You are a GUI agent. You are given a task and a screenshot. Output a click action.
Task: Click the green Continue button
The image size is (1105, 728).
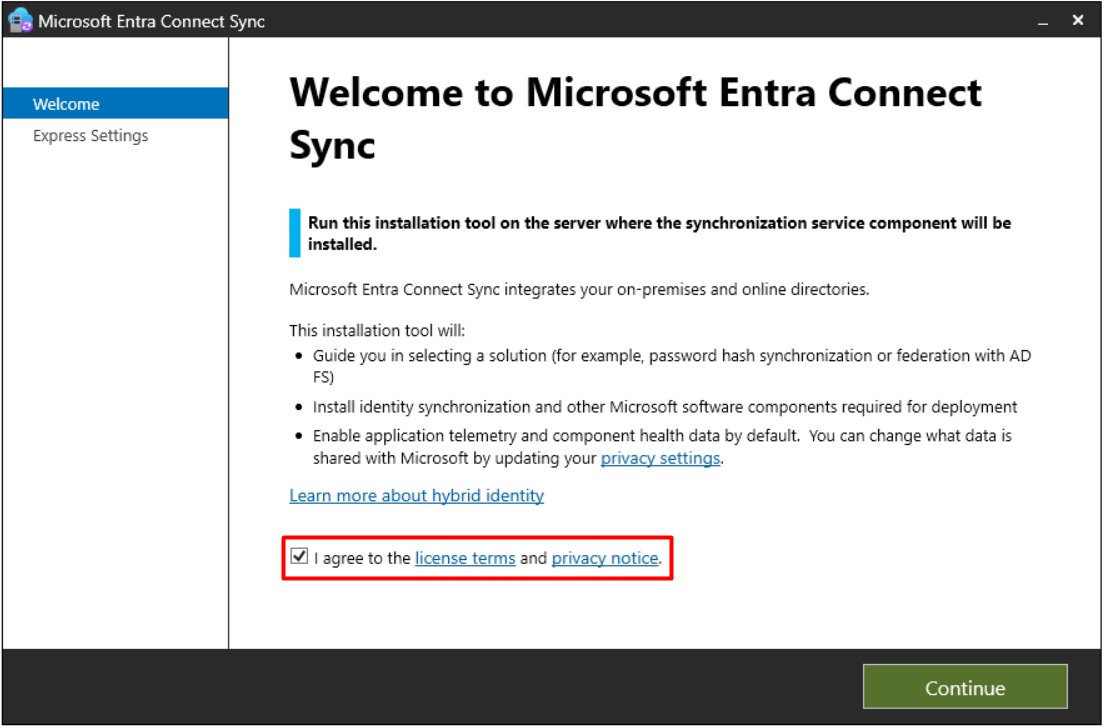click(965, 687)
